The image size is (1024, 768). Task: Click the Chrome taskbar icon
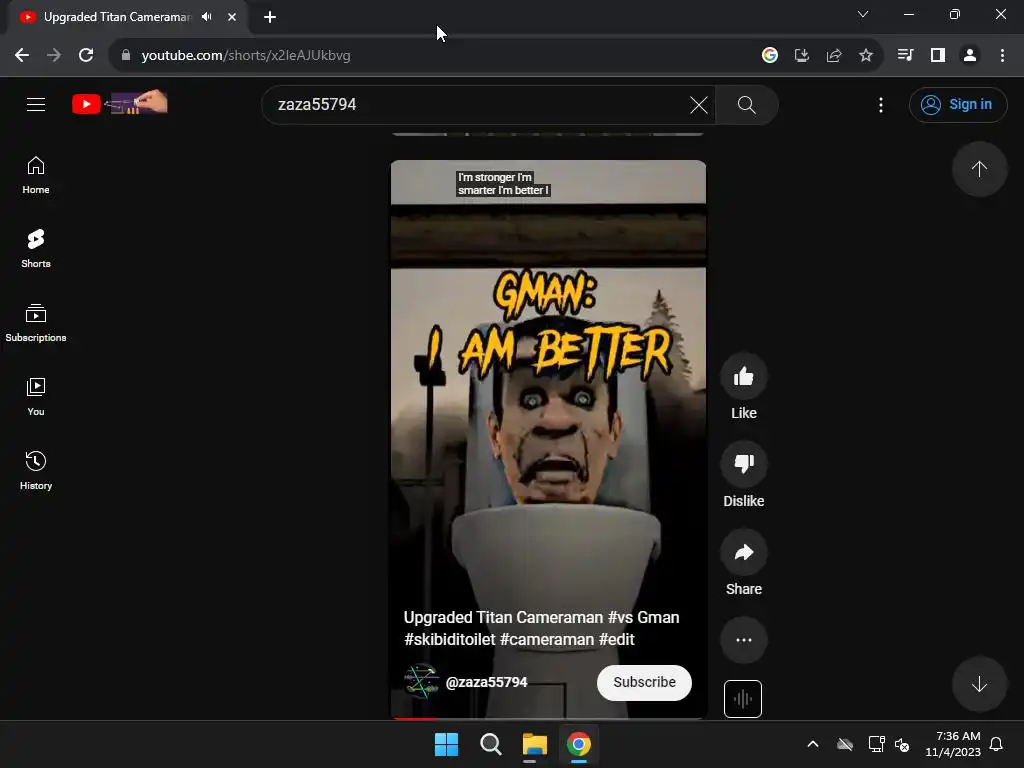pyautogui.click(x=579, y=744)
